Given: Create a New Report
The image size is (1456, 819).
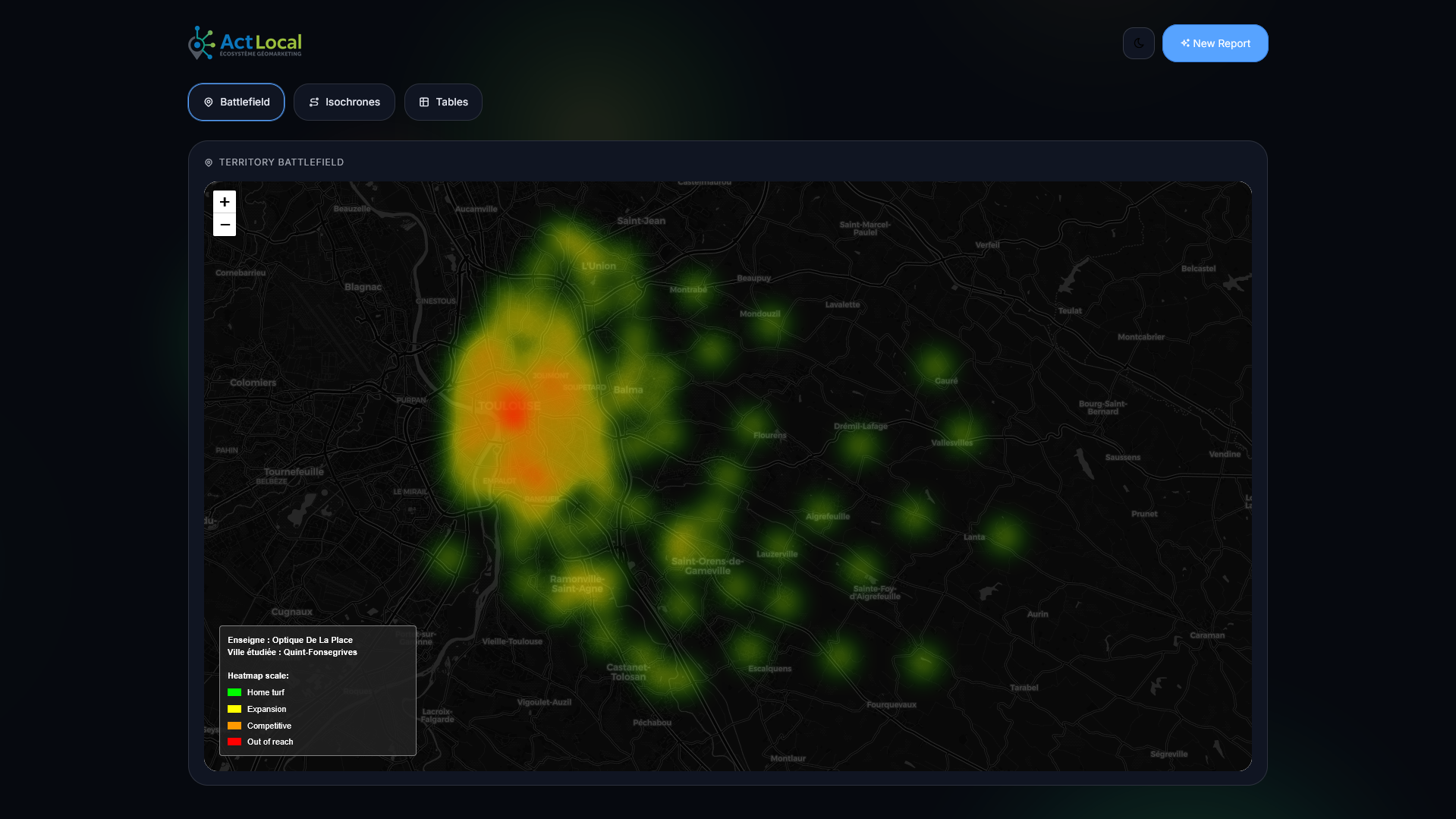Looking at the screenshot, I should pos(1215,43).
